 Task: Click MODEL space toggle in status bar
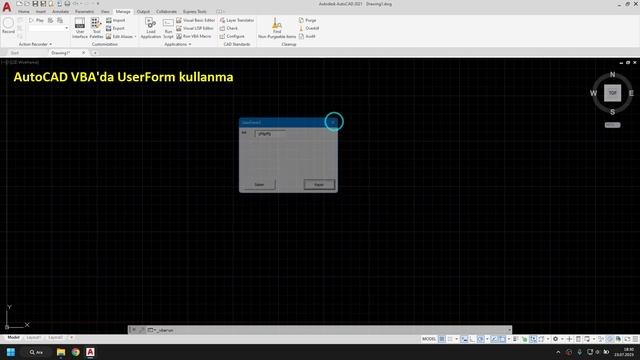(429, 339)
